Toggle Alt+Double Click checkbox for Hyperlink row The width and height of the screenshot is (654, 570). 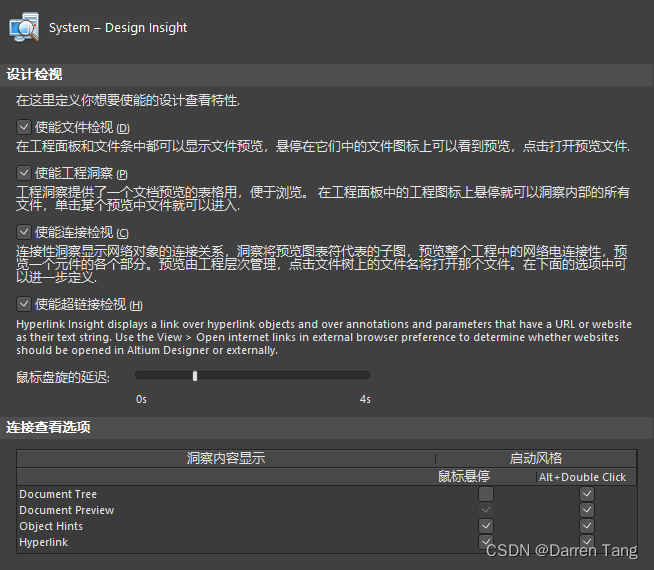pos(587,542)
